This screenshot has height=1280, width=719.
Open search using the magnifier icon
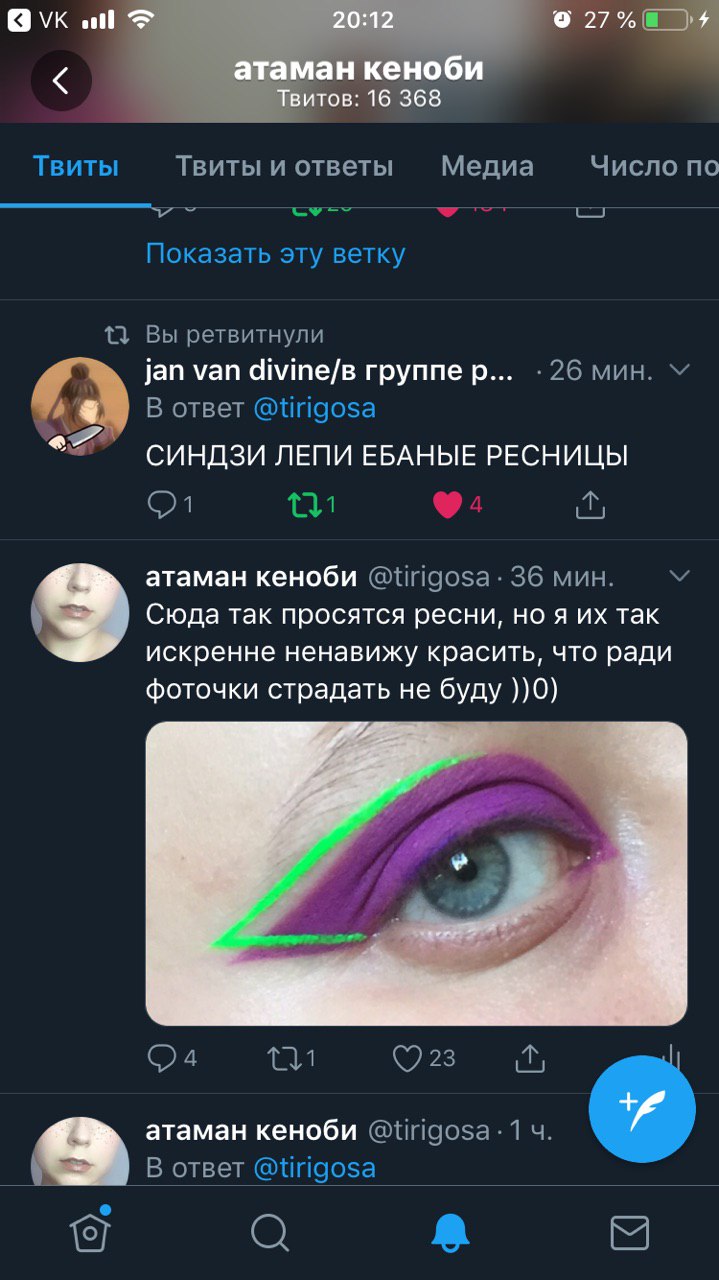click(270, 1233)
